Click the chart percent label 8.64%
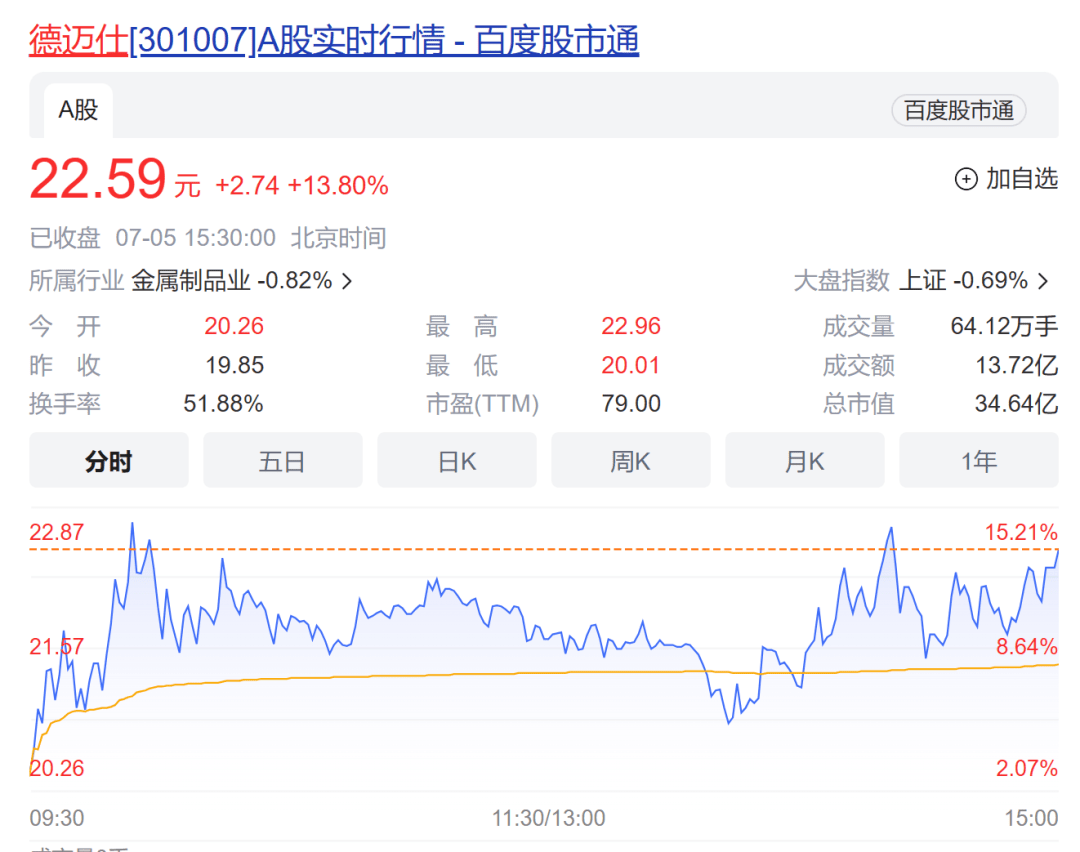The image size is (1080, 852). (x=1027, y=647)
